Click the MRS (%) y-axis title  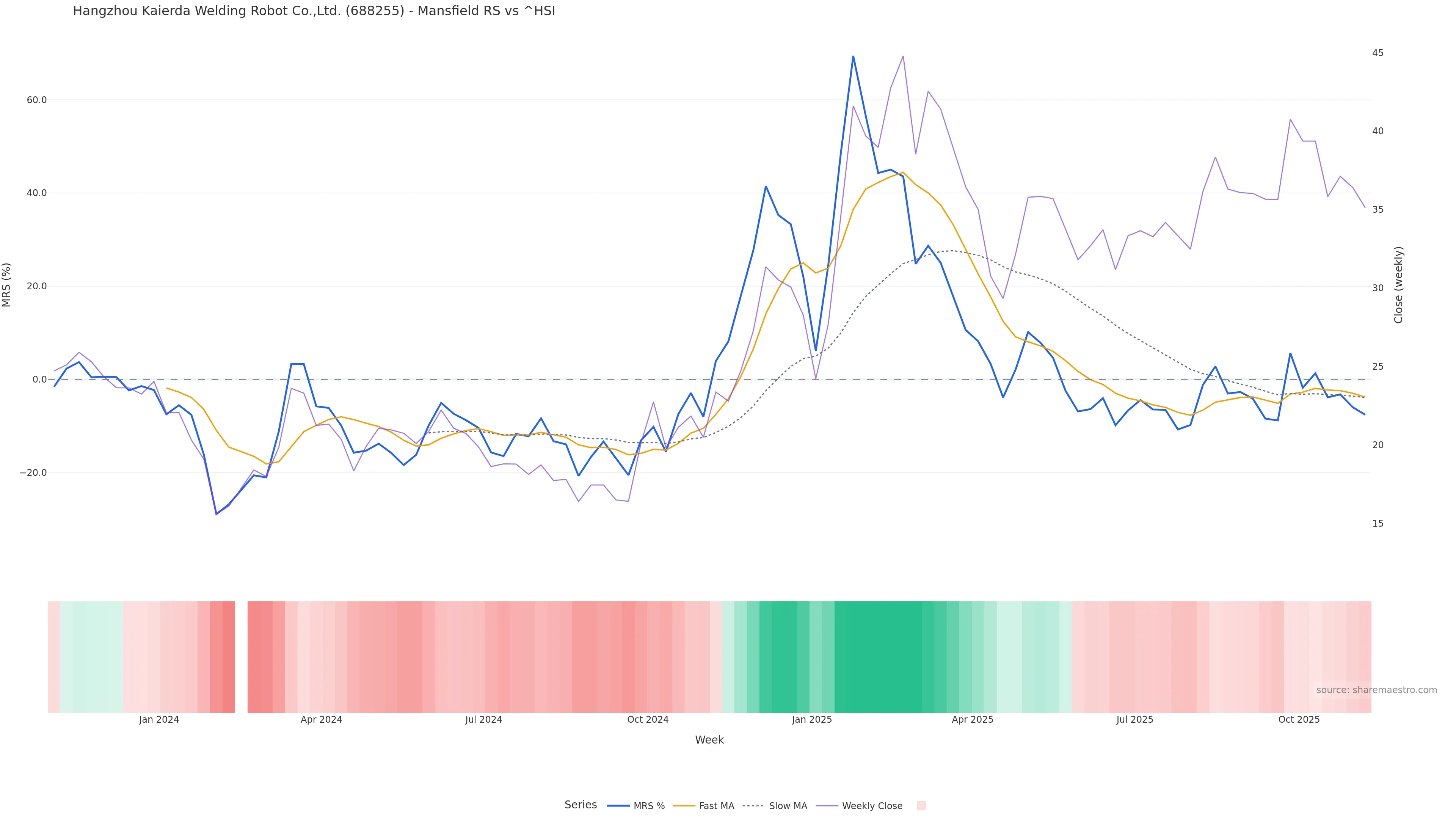tap(7, 285)
